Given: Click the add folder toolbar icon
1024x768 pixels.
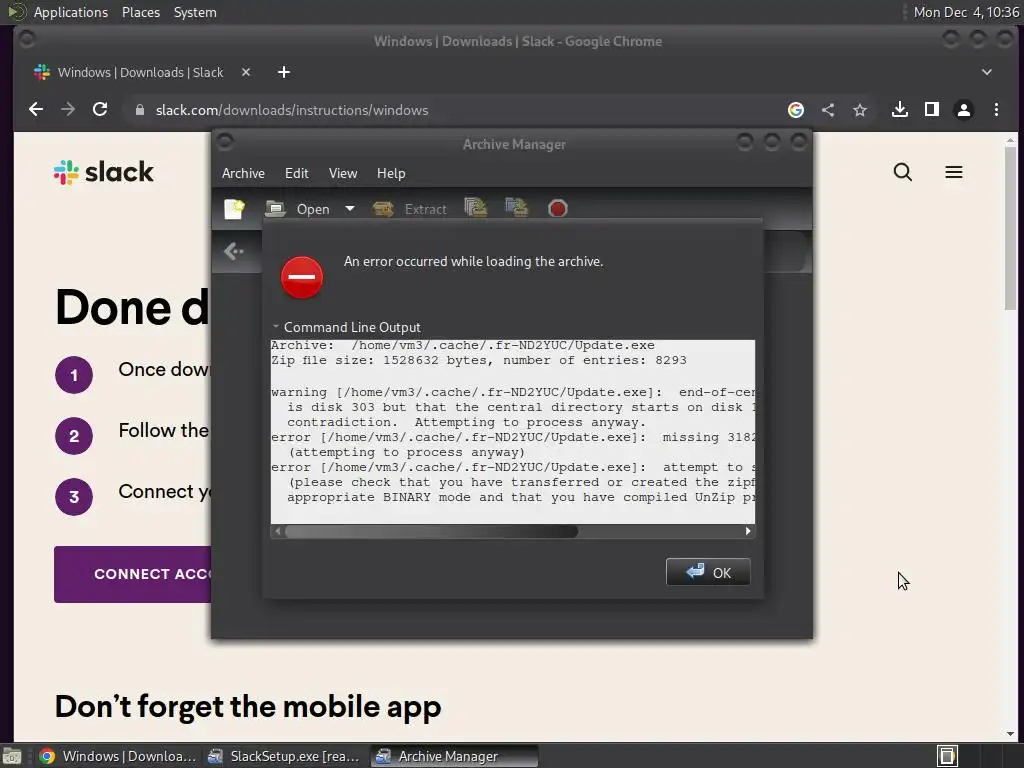Looking at the screenshot, I should 517,208.
